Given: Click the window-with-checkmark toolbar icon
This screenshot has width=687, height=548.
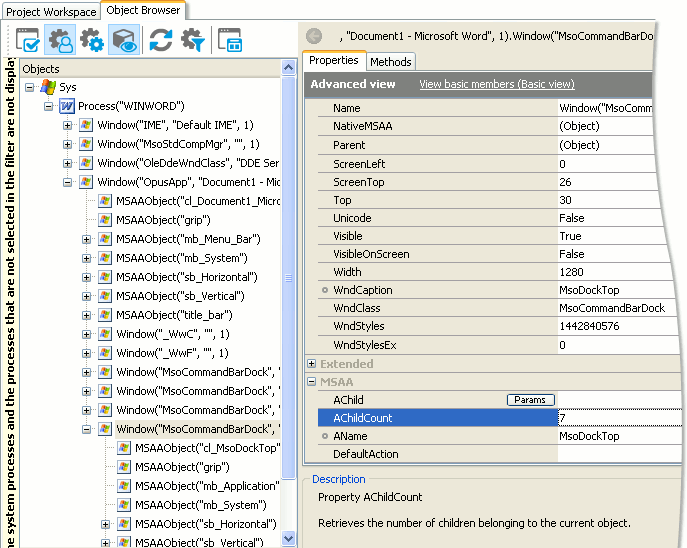Looking at the screenshot, I should [x=28, y=40].
